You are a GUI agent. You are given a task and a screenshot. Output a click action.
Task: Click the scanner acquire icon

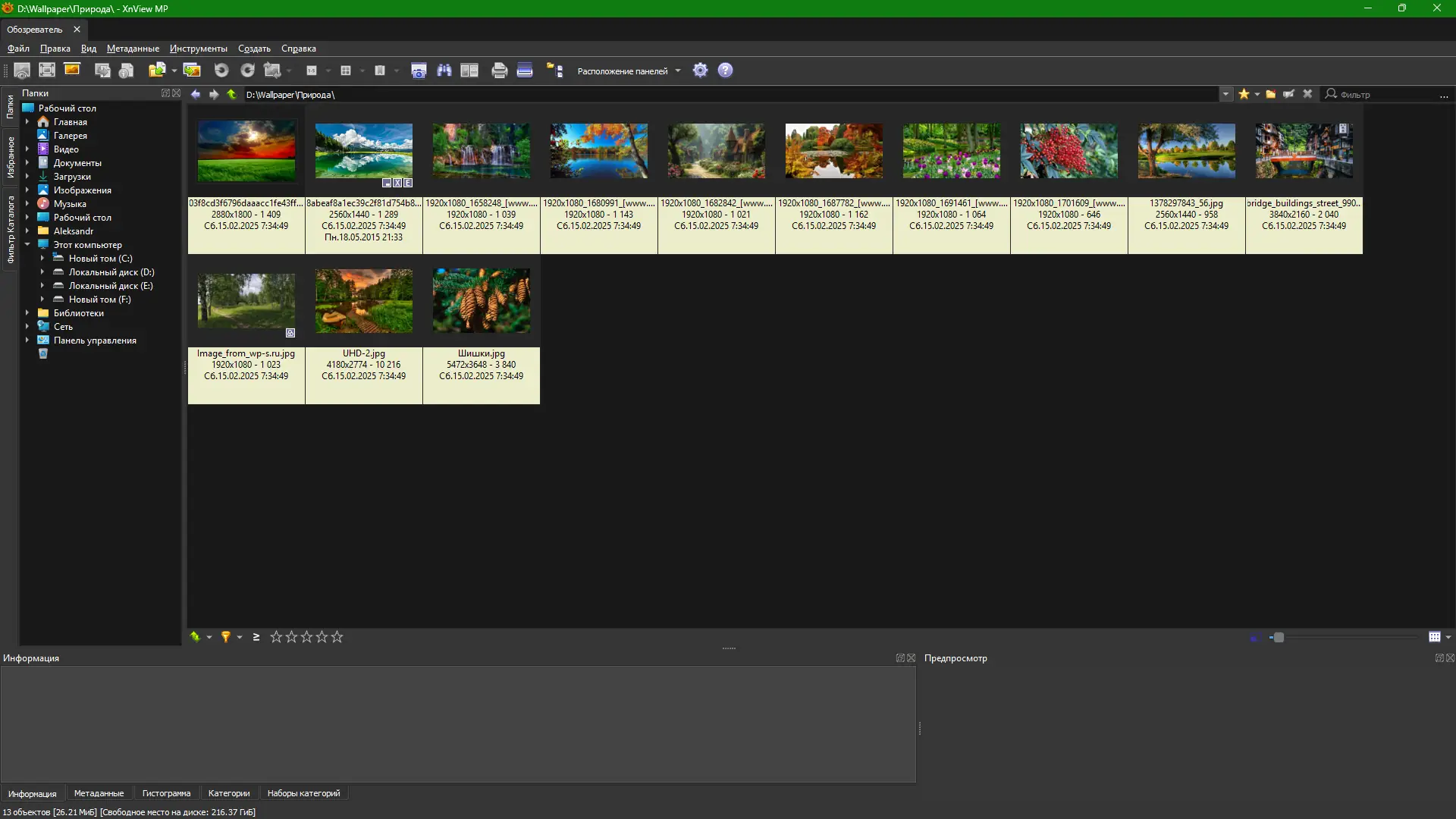(x=525, y=71)
